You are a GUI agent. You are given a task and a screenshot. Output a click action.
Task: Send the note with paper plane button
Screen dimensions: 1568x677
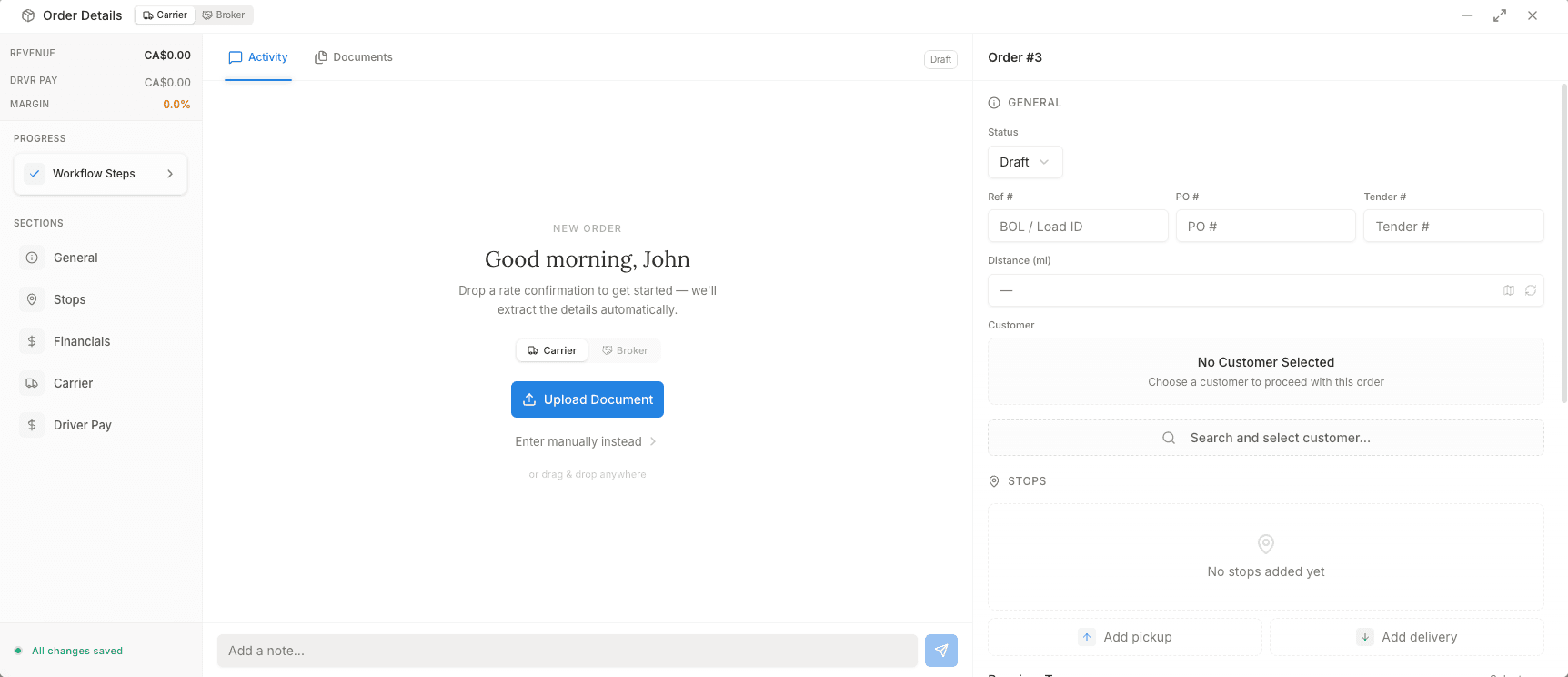point(941,651)
